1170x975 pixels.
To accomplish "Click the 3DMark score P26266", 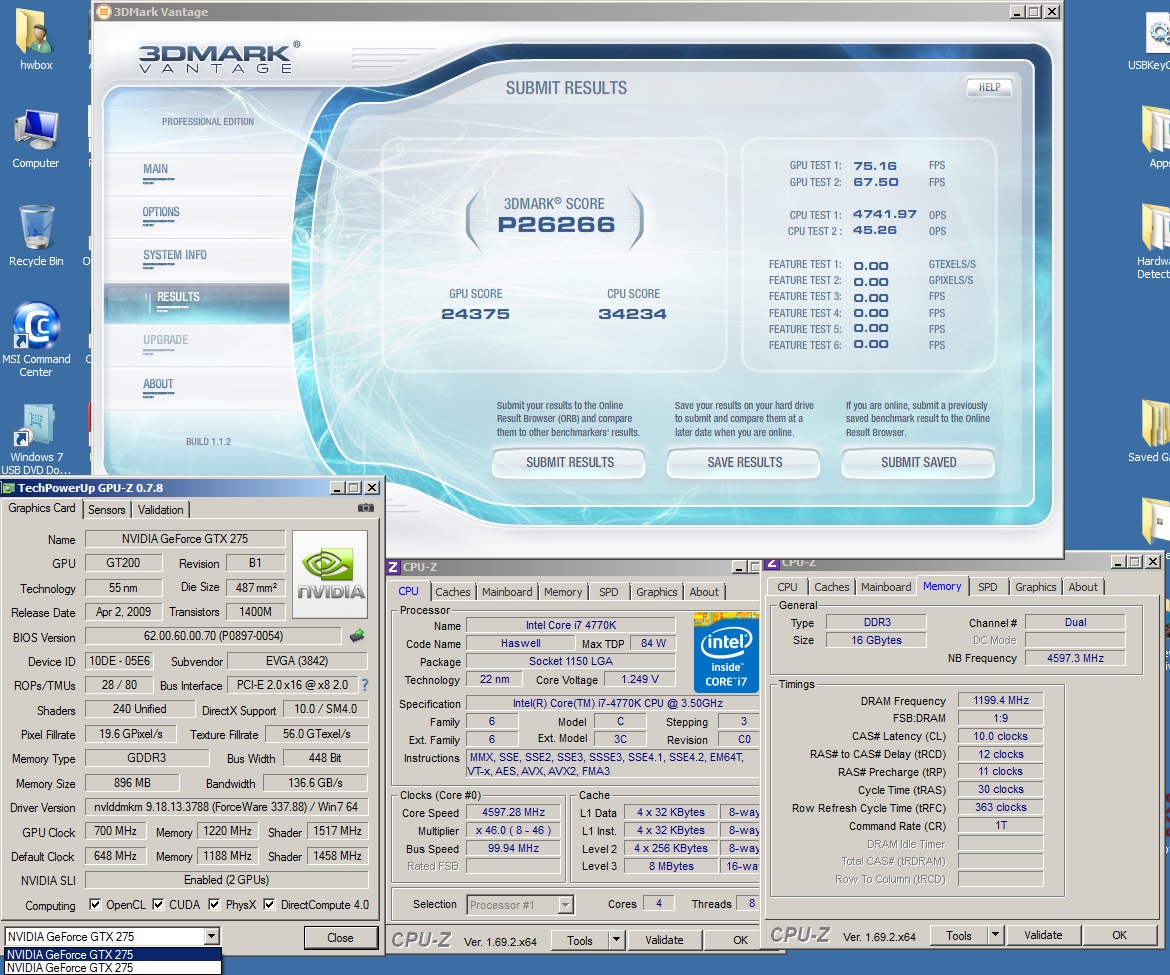I will pos(556,225).
